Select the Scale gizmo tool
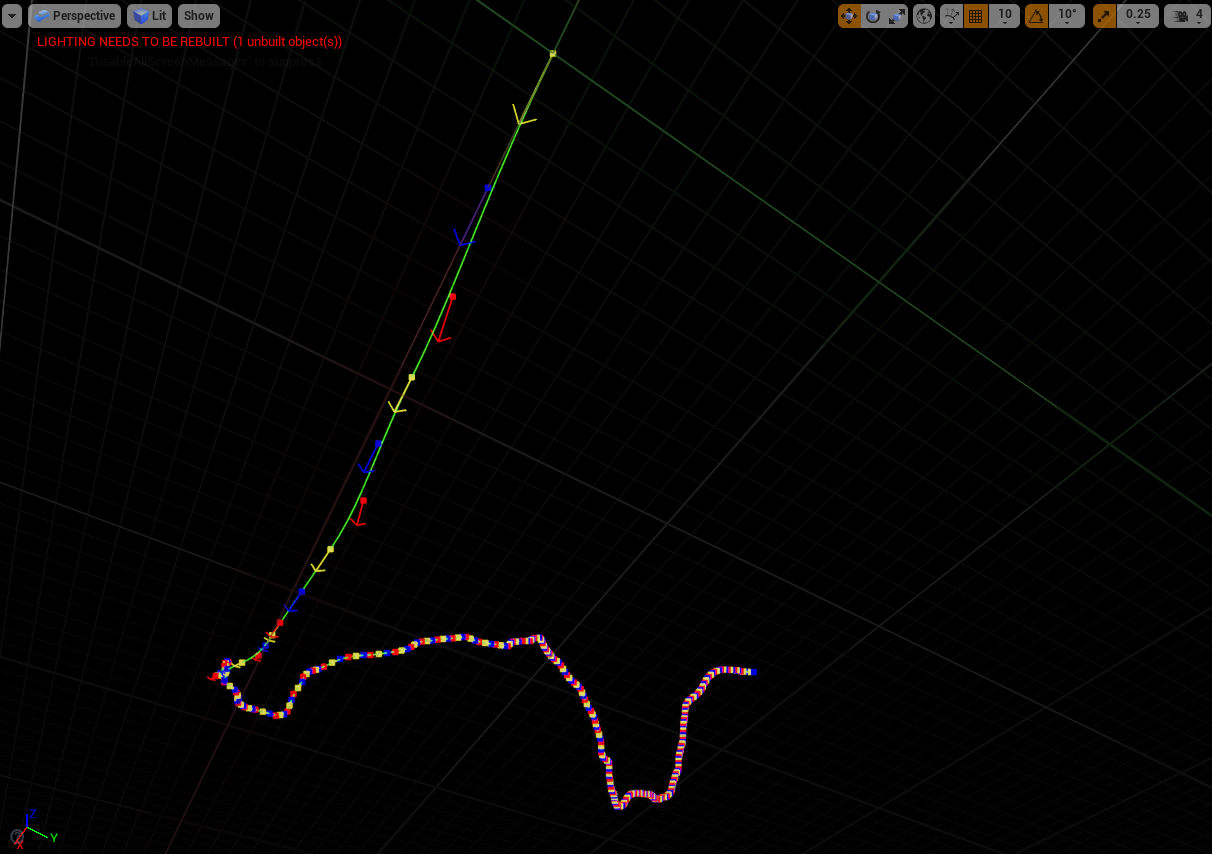 tap(897, 16)
